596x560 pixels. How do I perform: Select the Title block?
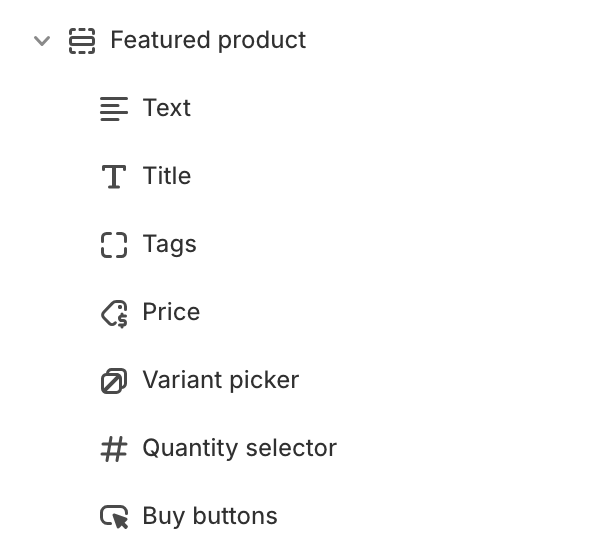tap(166, 176)
